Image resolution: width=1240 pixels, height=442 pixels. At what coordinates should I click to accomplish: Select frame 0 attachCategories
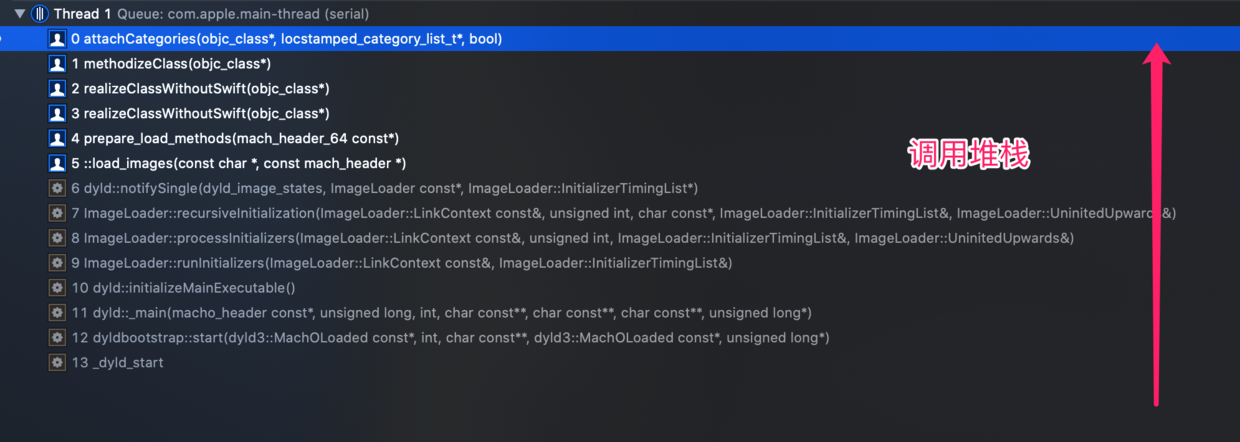point(620,39)
